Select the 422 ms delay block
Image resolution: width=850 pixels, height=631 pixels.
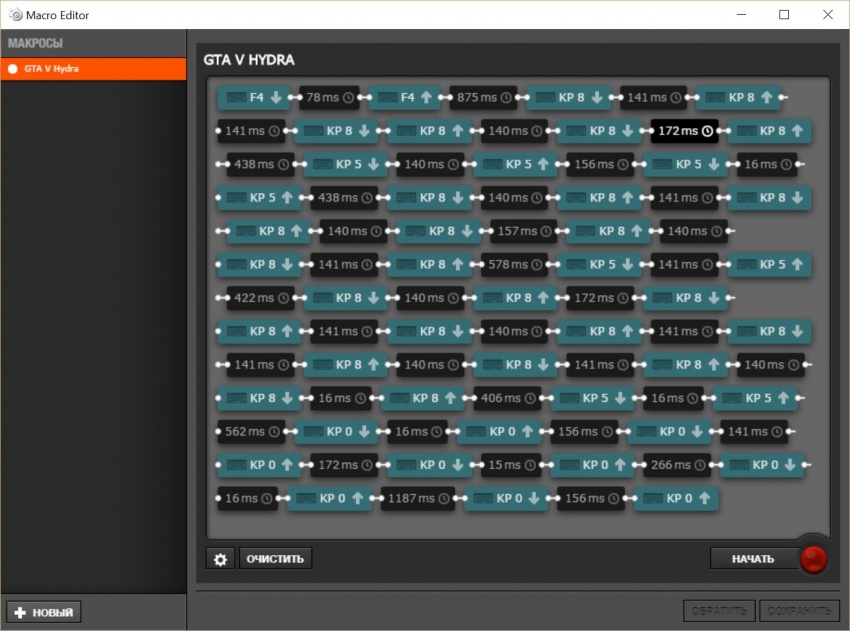[261, 298]
